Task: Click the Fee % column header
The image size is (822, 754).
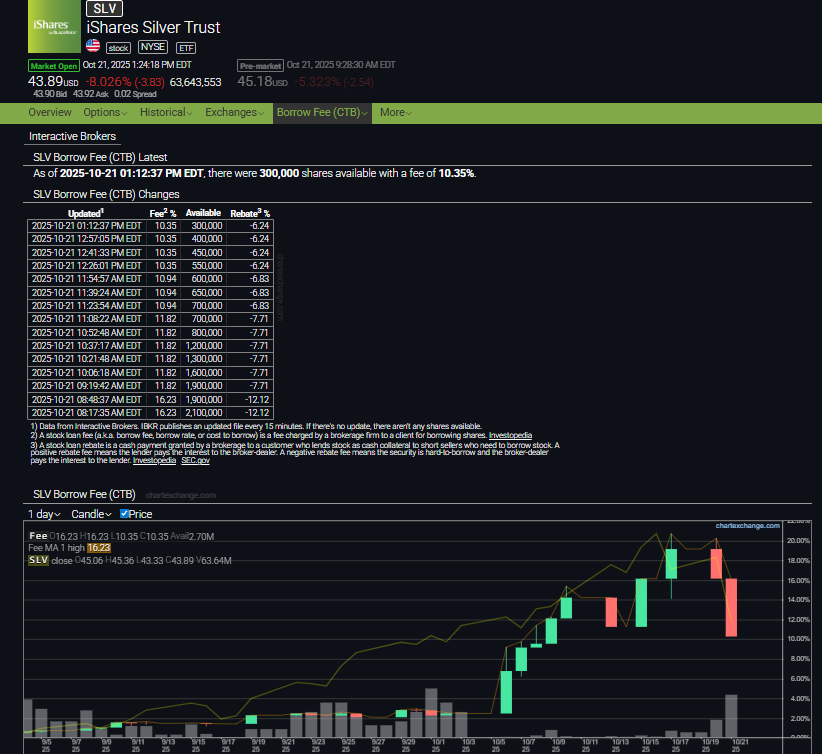Action: 163,213
